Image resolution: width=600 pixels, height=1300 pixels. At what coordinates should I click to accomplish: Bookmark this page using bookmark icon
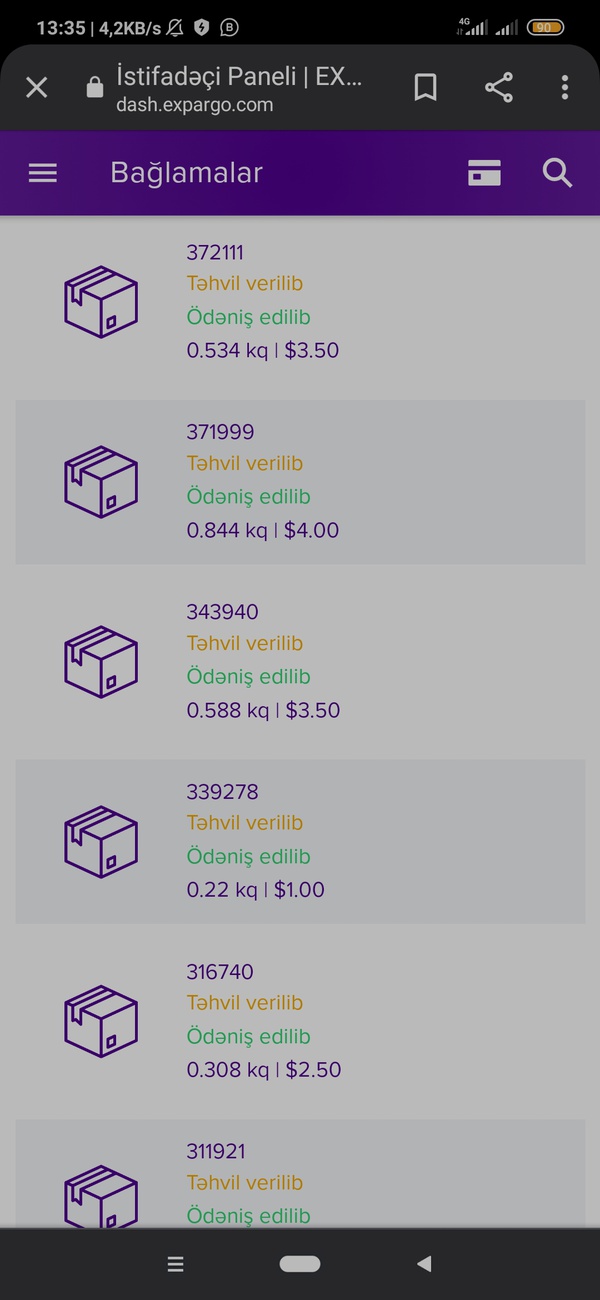(x=425, y=88)
